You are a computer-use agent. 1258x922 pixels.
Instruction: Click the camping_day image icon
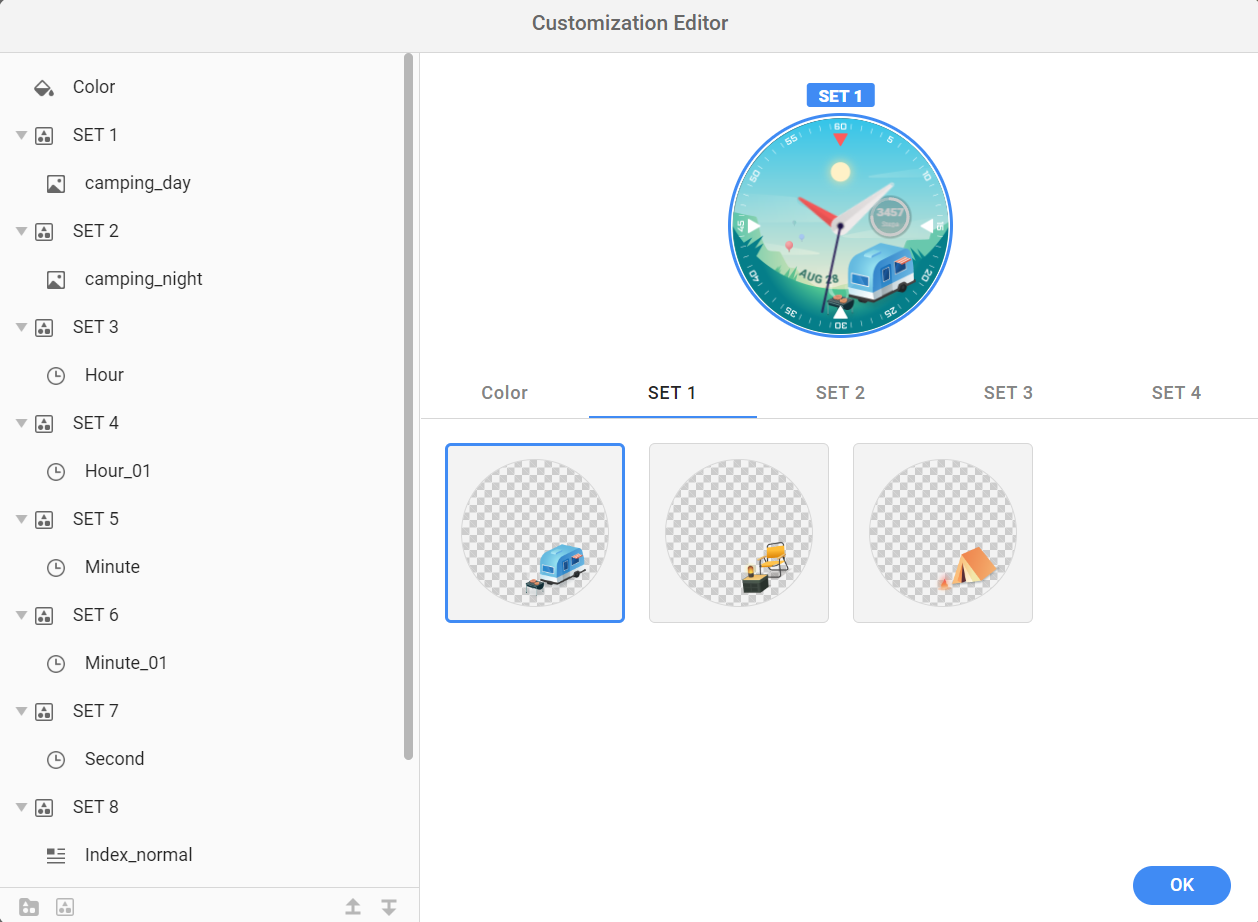point(56,183)
